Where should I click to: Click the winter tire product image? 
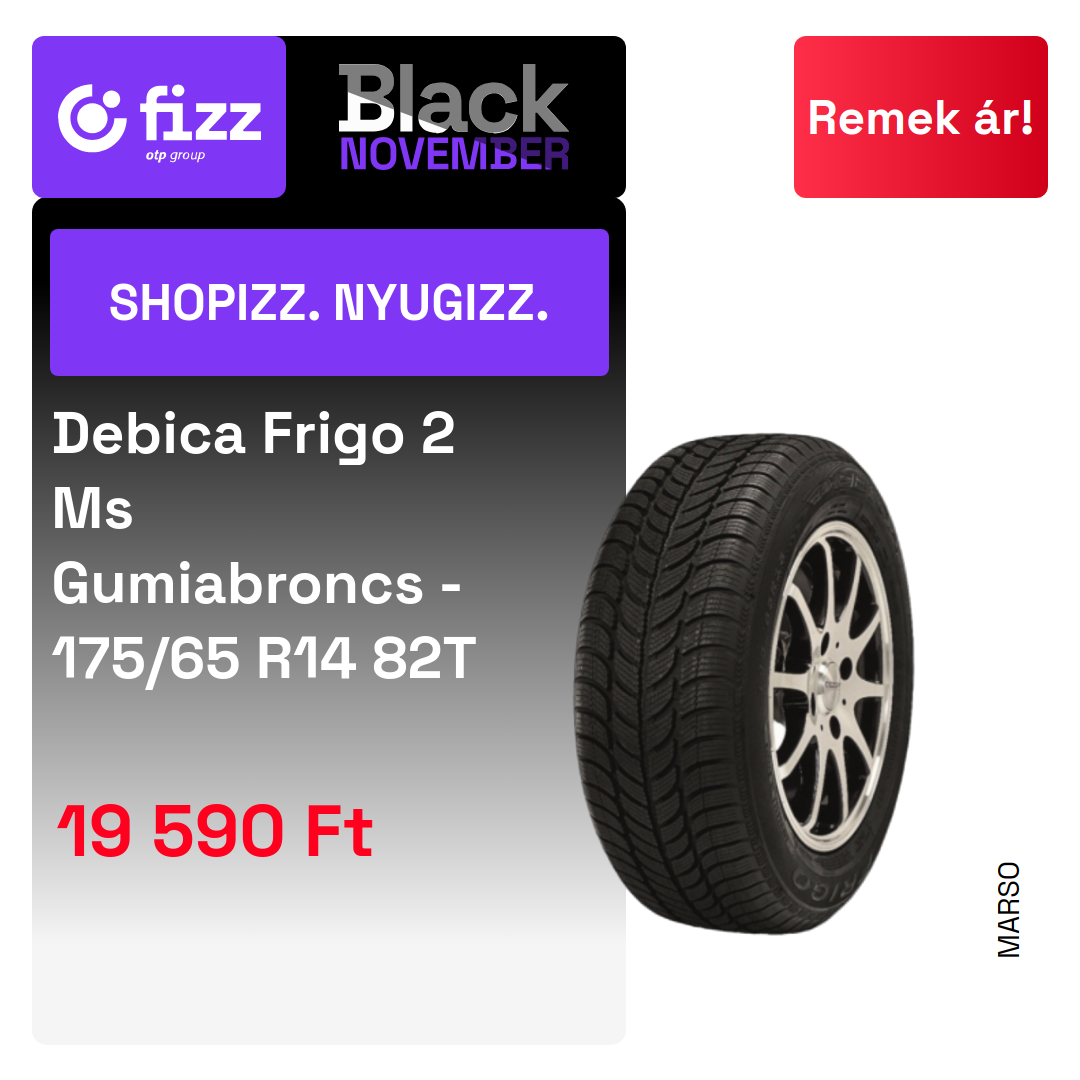click(745, 683)
